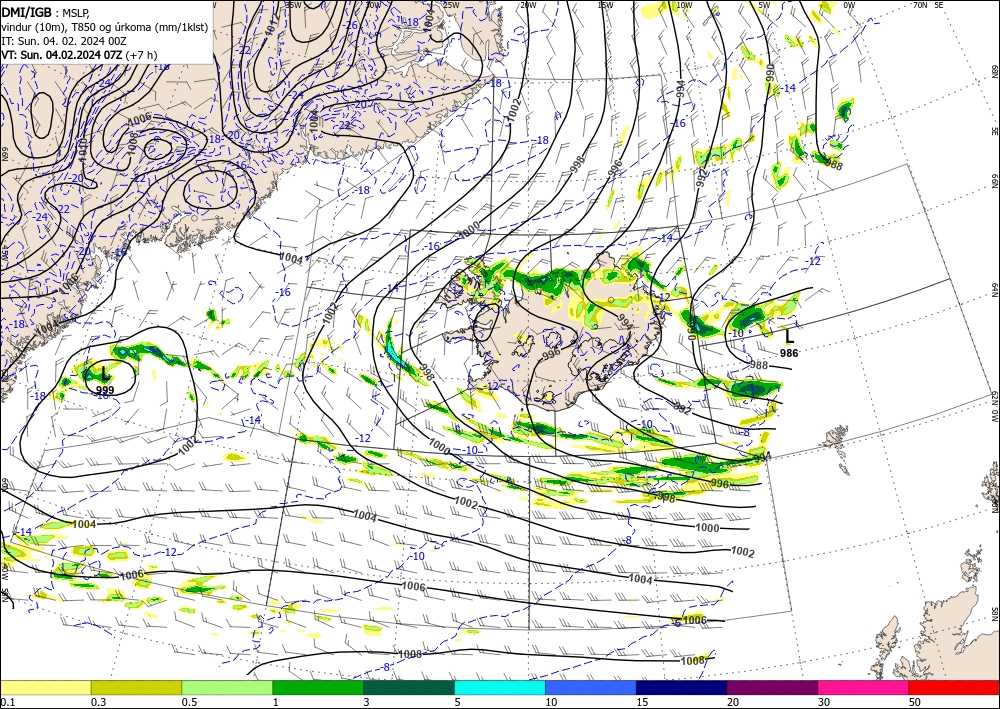
Task: Pick the blue 10–15 legend swatch
Action: [x=591, y=687]
